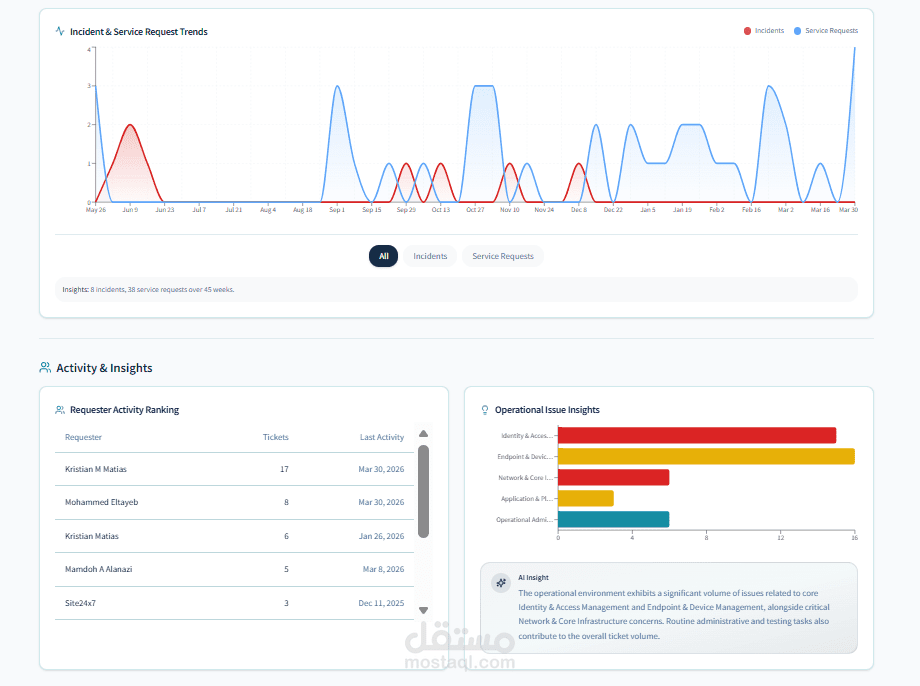Click the teal Operational Admin bar

point(614,519)
